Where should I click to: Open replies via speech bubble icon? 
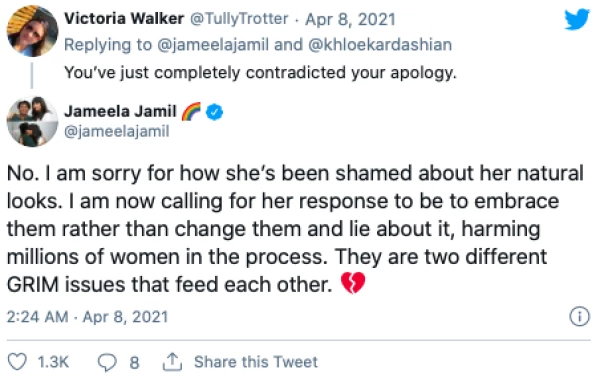[107, 362]
